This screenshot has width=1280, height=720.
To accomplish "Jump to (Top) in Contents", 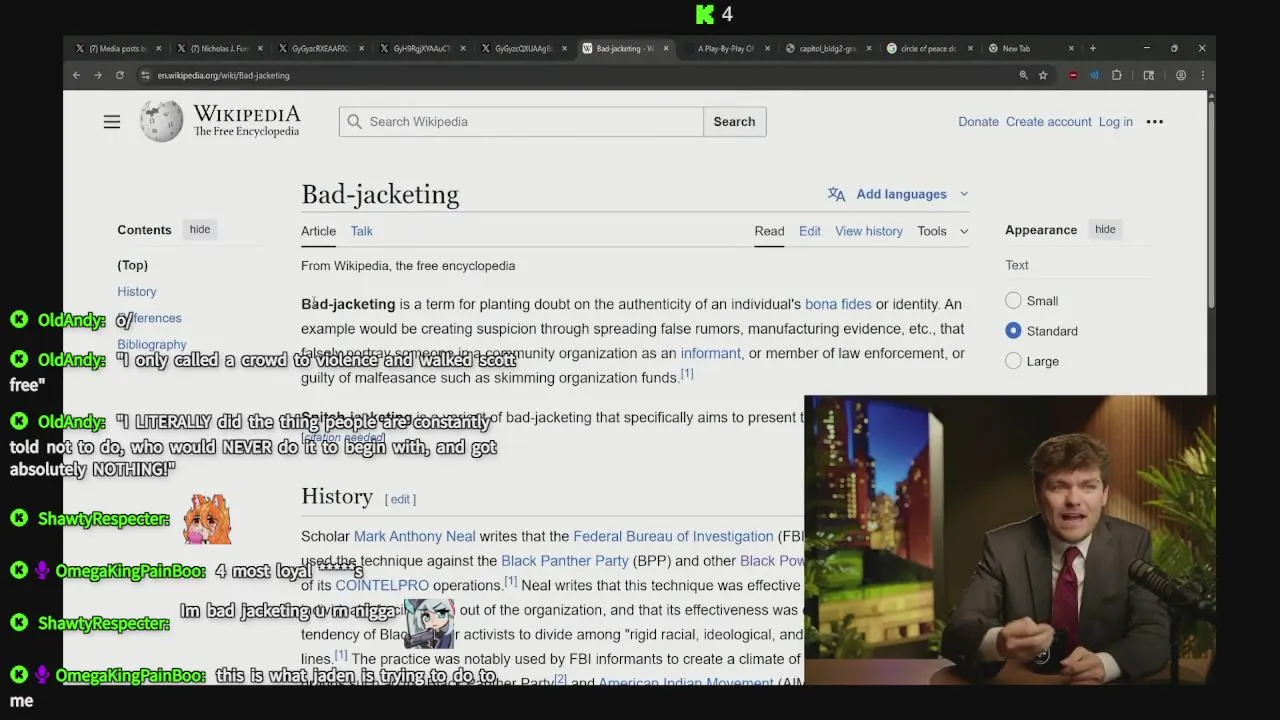I will point(132,265).
